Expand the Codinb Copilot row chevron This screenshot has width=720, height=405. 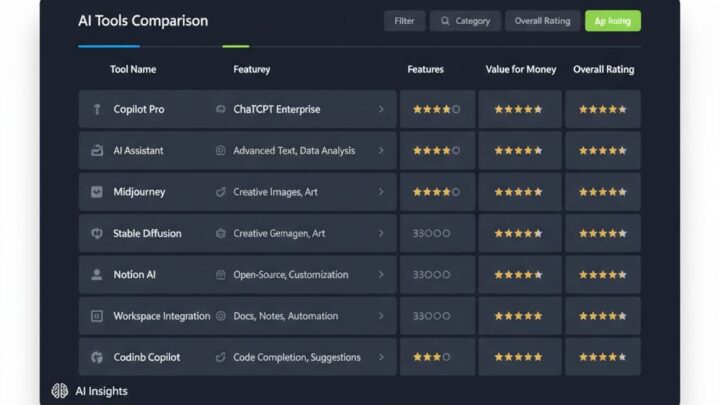(x=381, y=357)
